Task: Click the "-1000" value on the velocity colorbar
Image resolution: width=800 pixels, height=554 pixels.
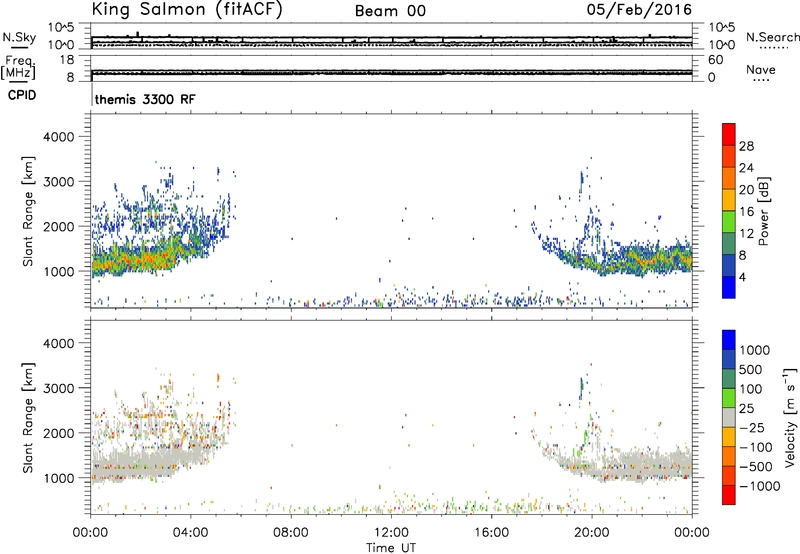Action: (x=759, y=486)
